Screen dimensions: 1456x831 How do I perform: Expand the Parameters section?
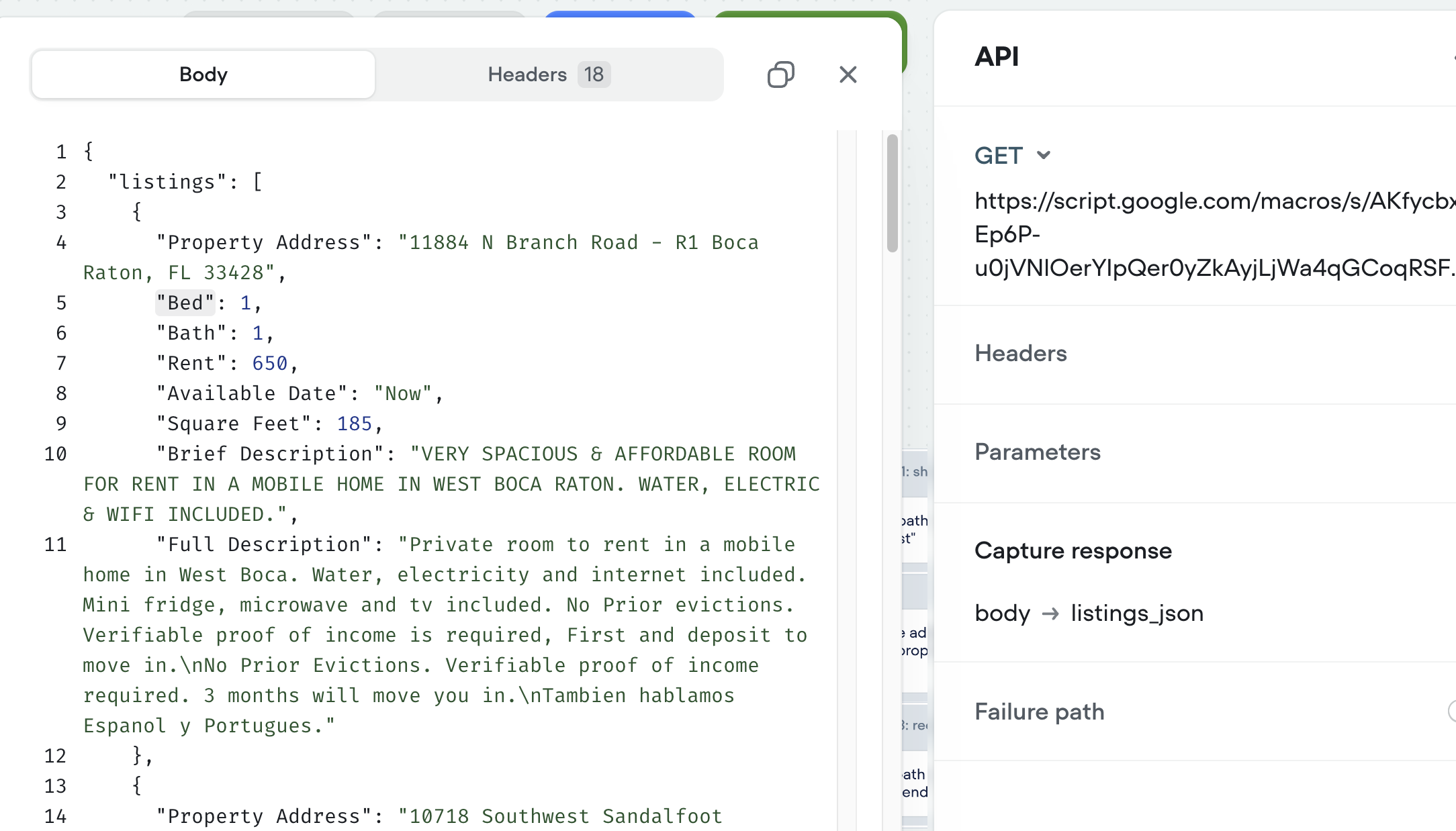[x=1037, y=452]
